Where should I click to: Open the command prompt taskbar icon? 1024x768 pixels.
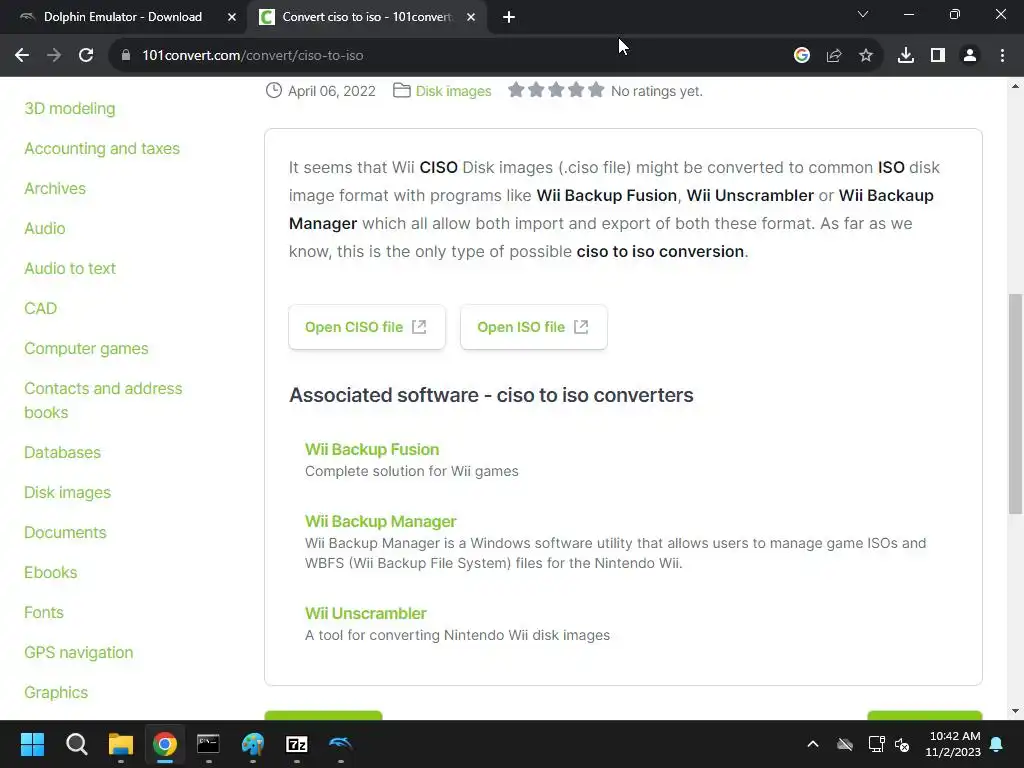pyautogui.click(x=208, y=744)
